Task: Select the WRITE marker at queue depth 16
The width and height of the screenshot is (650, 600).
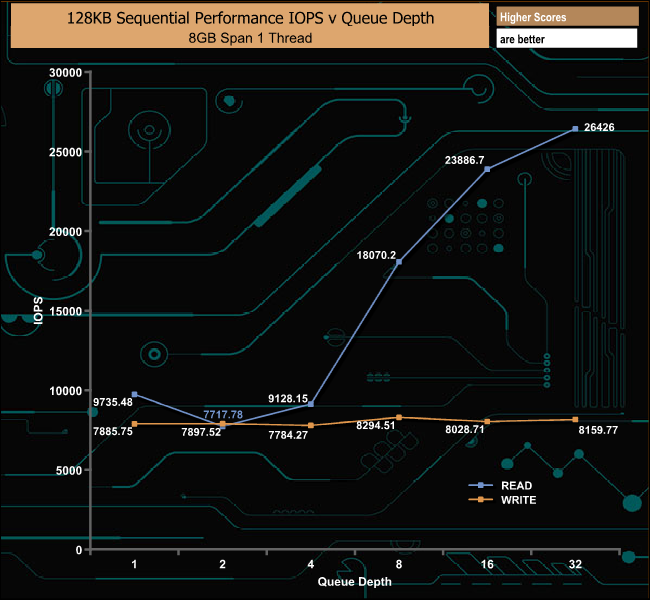Action: [x=487, y=421]
